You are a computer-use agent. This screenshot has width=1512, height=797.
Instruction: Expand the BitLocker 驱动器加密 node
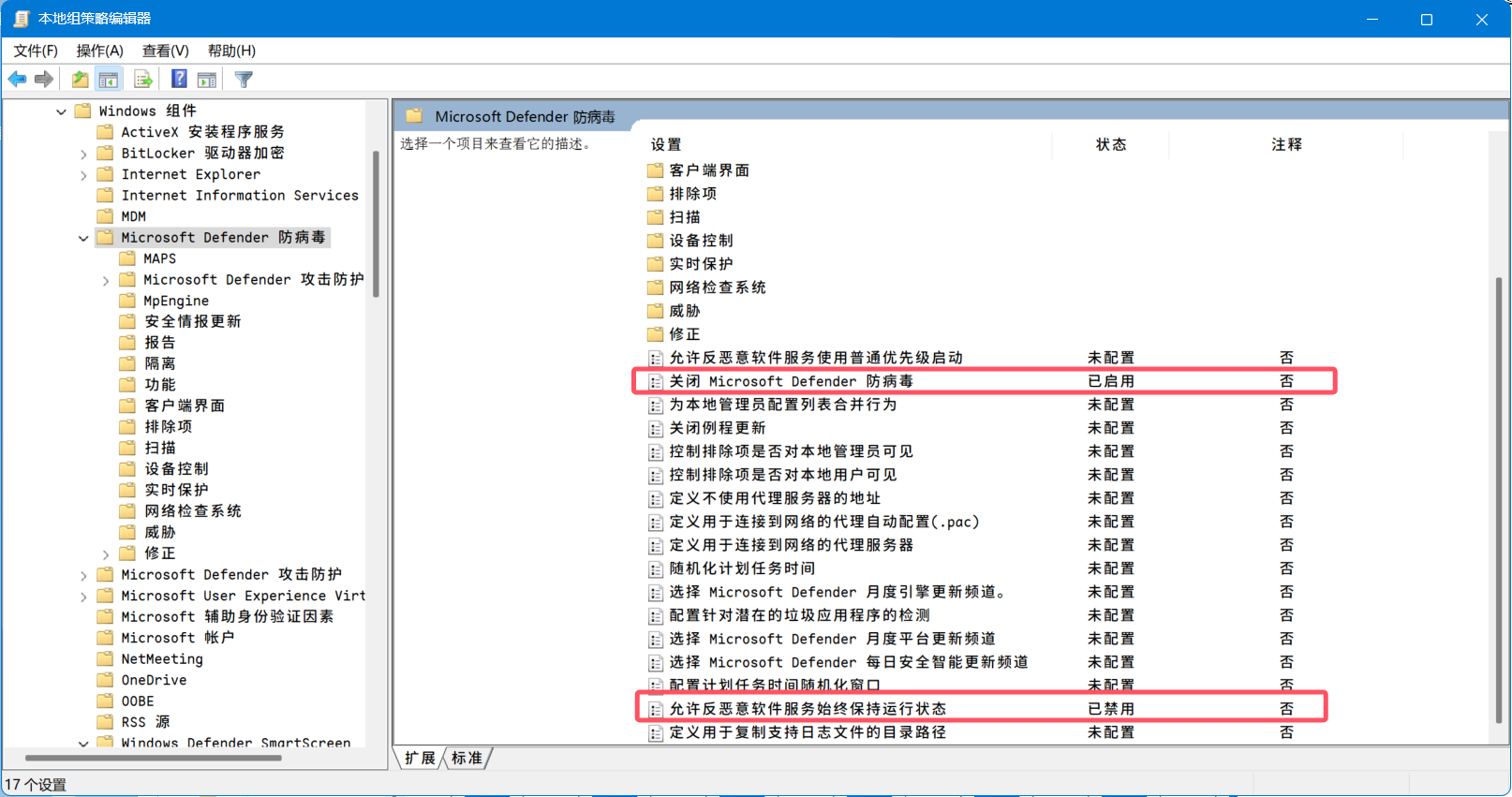(83, 154)
